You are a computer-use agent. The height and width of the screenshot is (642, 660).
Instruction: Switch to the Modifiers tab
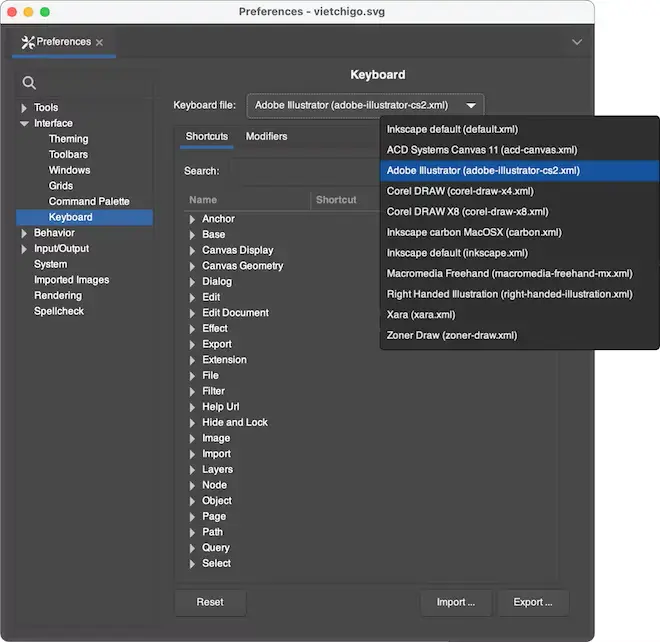click(266, 137)
